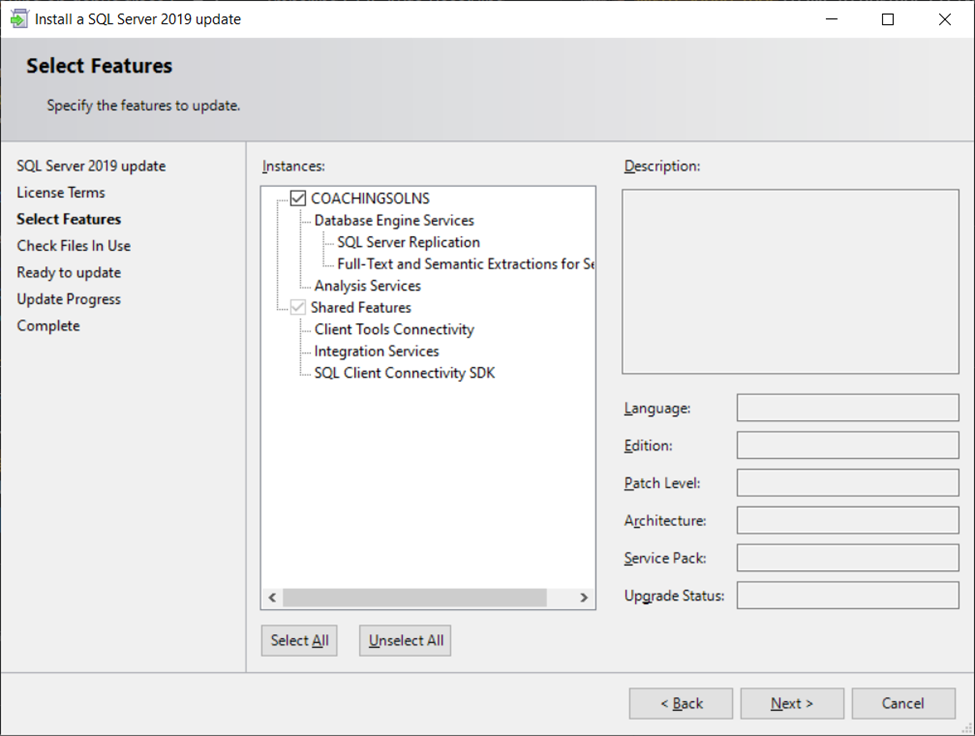975x736 pixels.
Task: Proceed with the Next button
Action: (x=792, y=703)
